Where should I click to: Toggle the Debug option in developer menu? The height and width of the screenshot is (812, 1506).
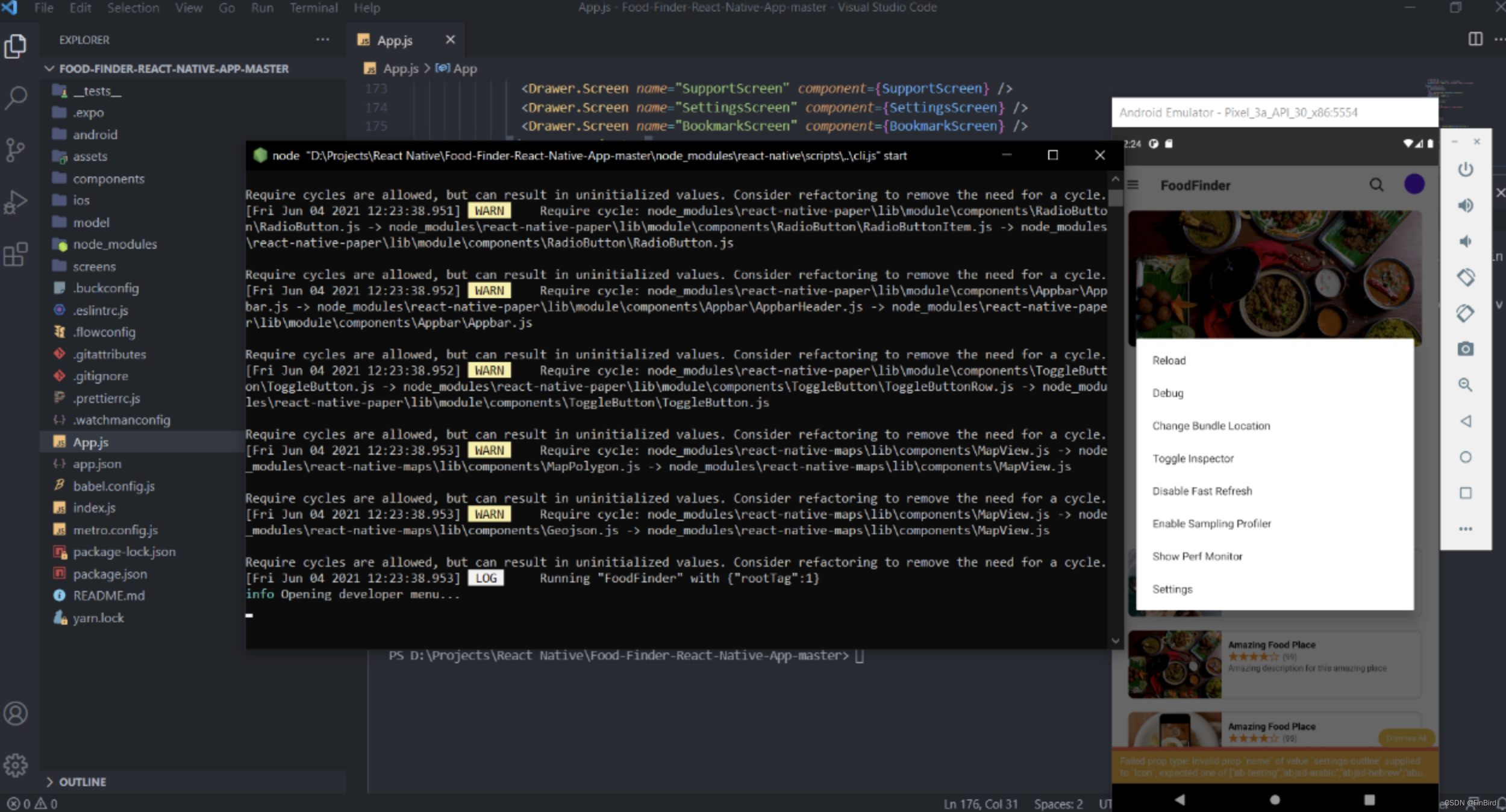[x=1167, y=393]
